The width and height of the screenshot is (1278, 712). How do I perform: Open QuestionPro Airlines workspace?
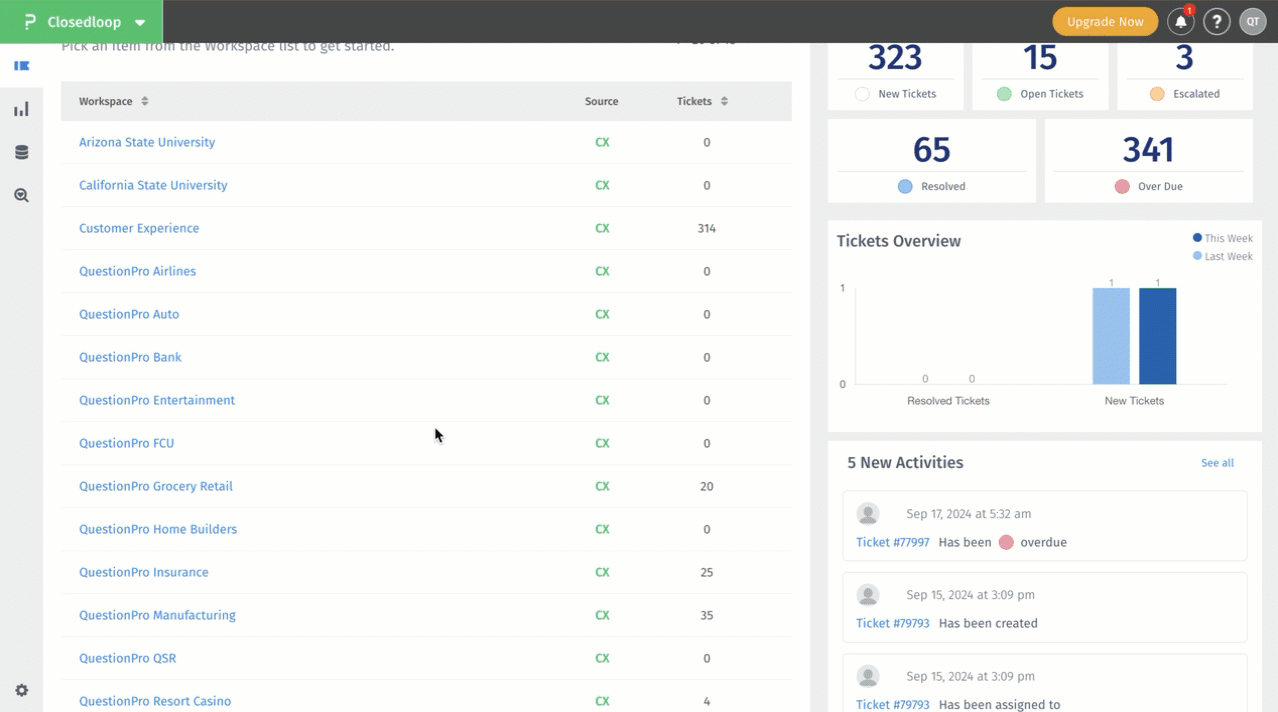point(137,271)
